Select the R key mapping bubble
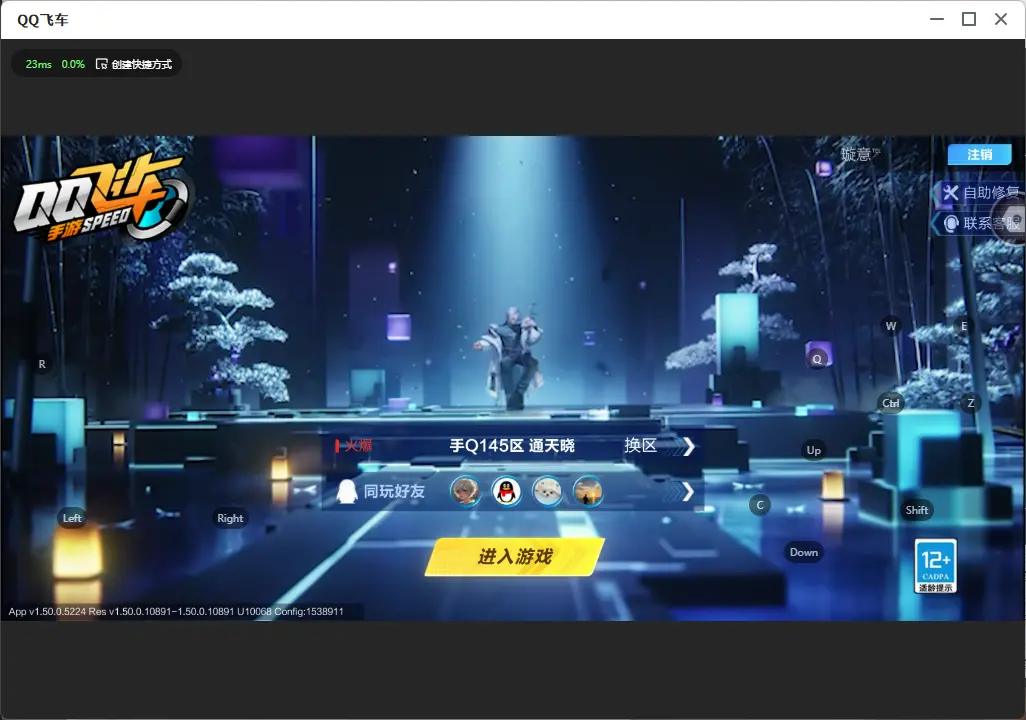The image size is (1026, 720). click(42, 364)
